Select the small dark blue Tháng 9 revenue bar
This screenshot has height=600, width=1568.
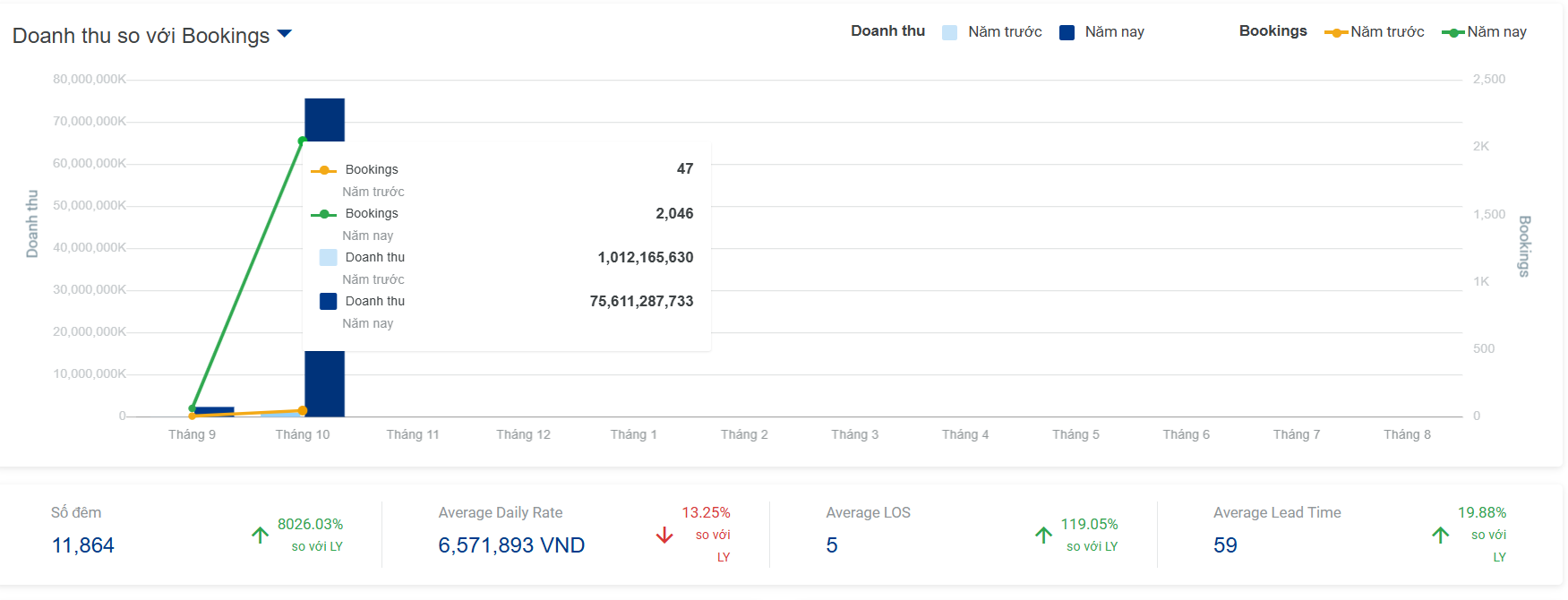tap(215, 412)
